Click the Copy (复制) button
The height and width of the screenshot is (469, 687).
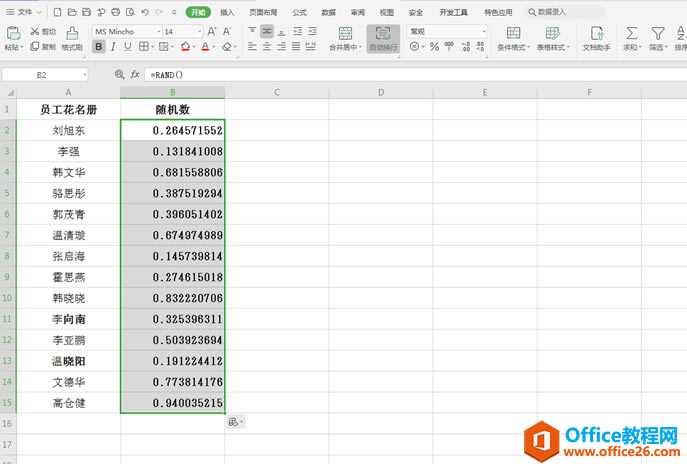coord(43,46)
